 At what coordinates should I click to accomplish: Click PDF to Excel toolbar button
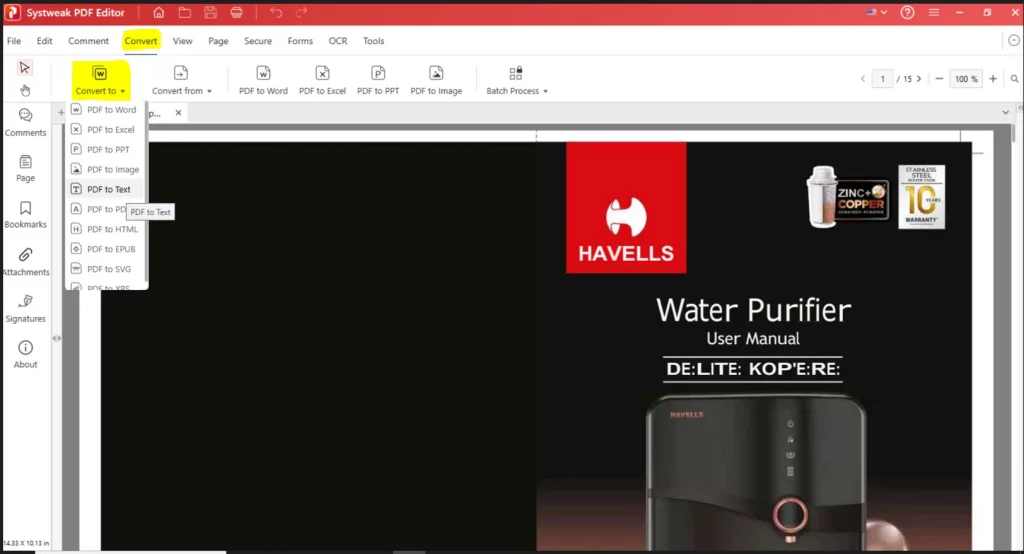point(322,80)
